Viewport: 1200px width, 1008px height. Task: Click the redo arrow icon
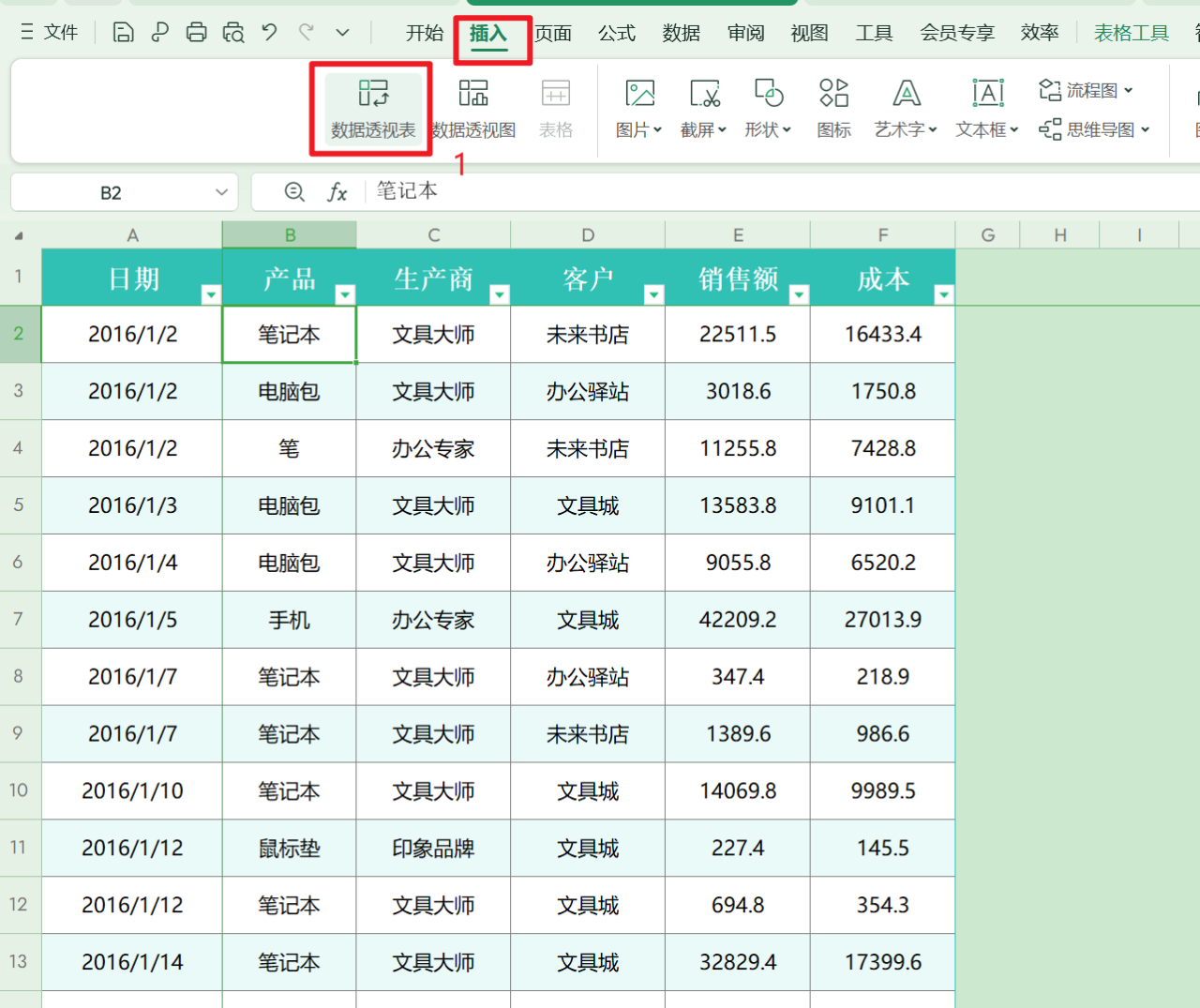point(307,33)
